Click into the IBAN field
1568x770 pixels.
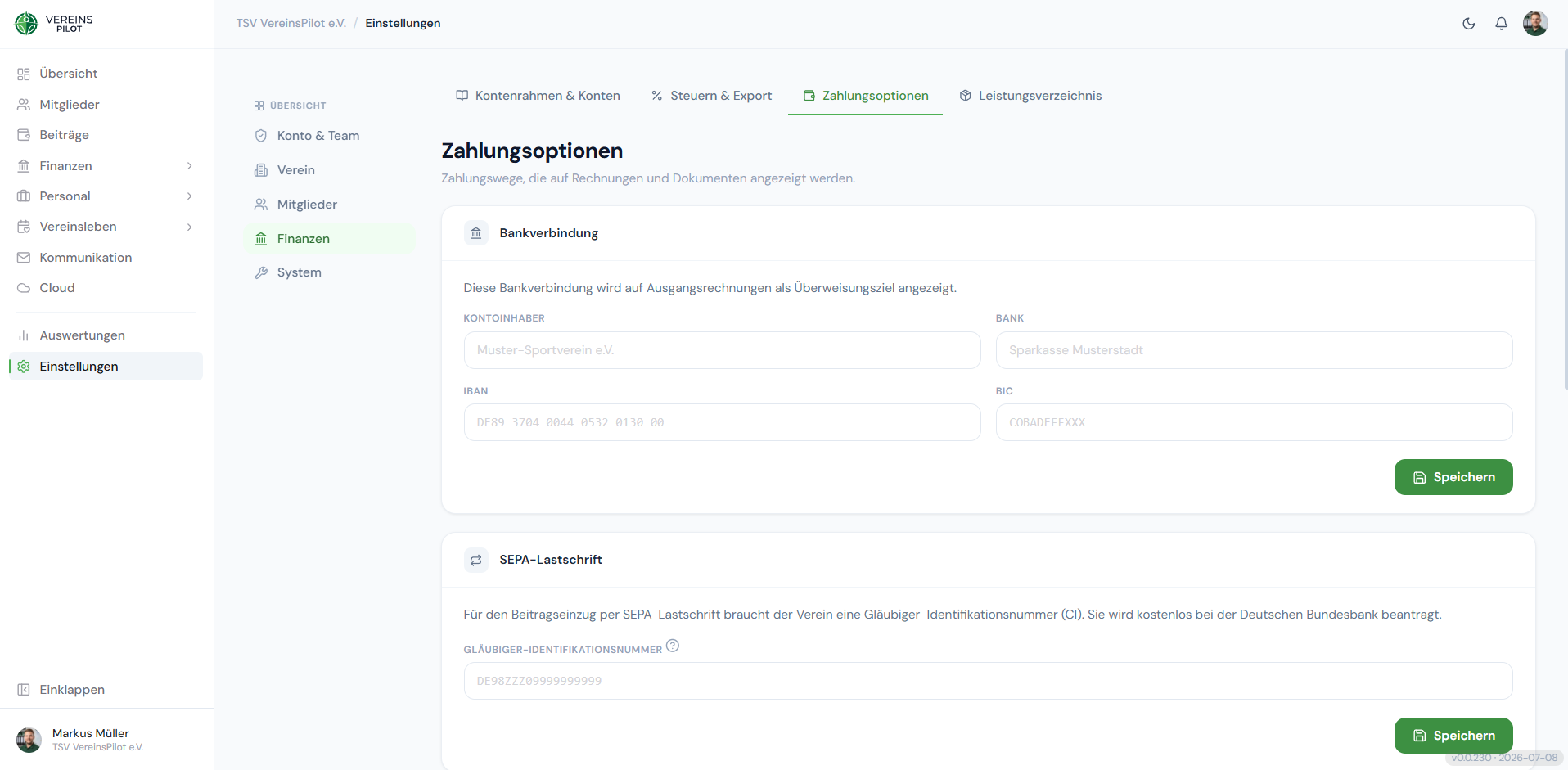point(722,422)
